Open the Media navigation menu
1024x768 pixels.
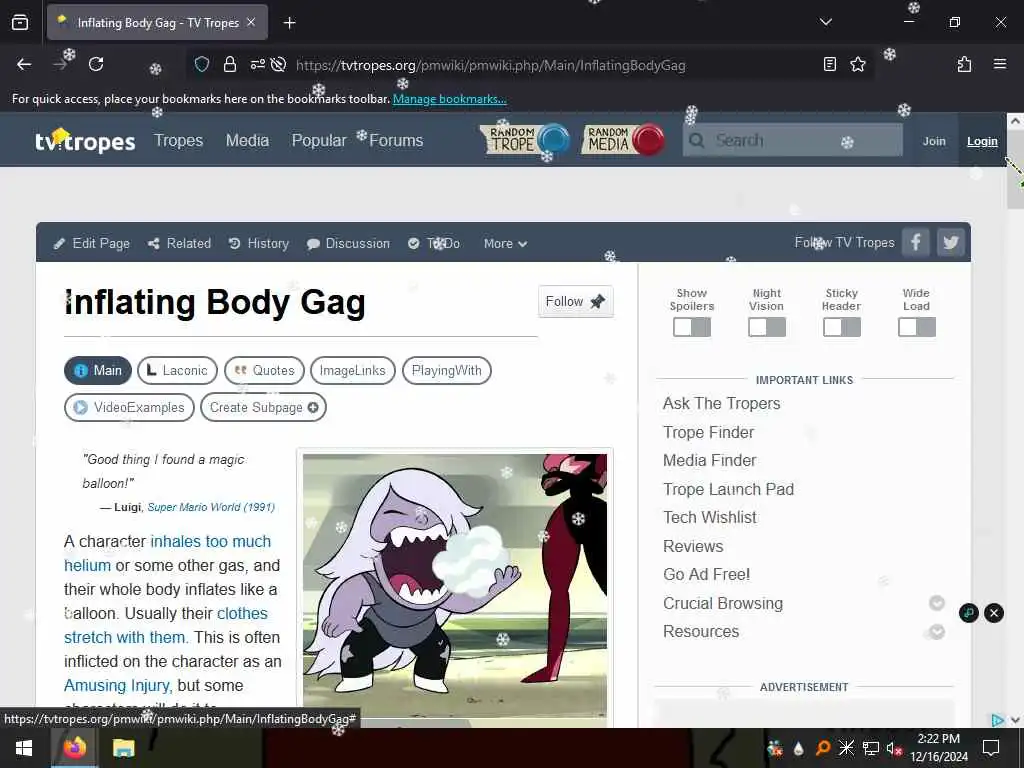point(247,140)
